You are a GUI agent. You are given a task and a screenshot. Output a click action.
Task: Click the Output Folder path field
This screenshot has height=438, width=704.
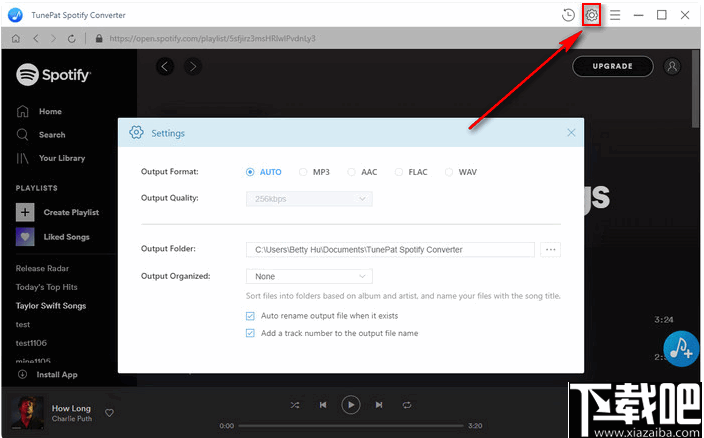pos(390,250)
